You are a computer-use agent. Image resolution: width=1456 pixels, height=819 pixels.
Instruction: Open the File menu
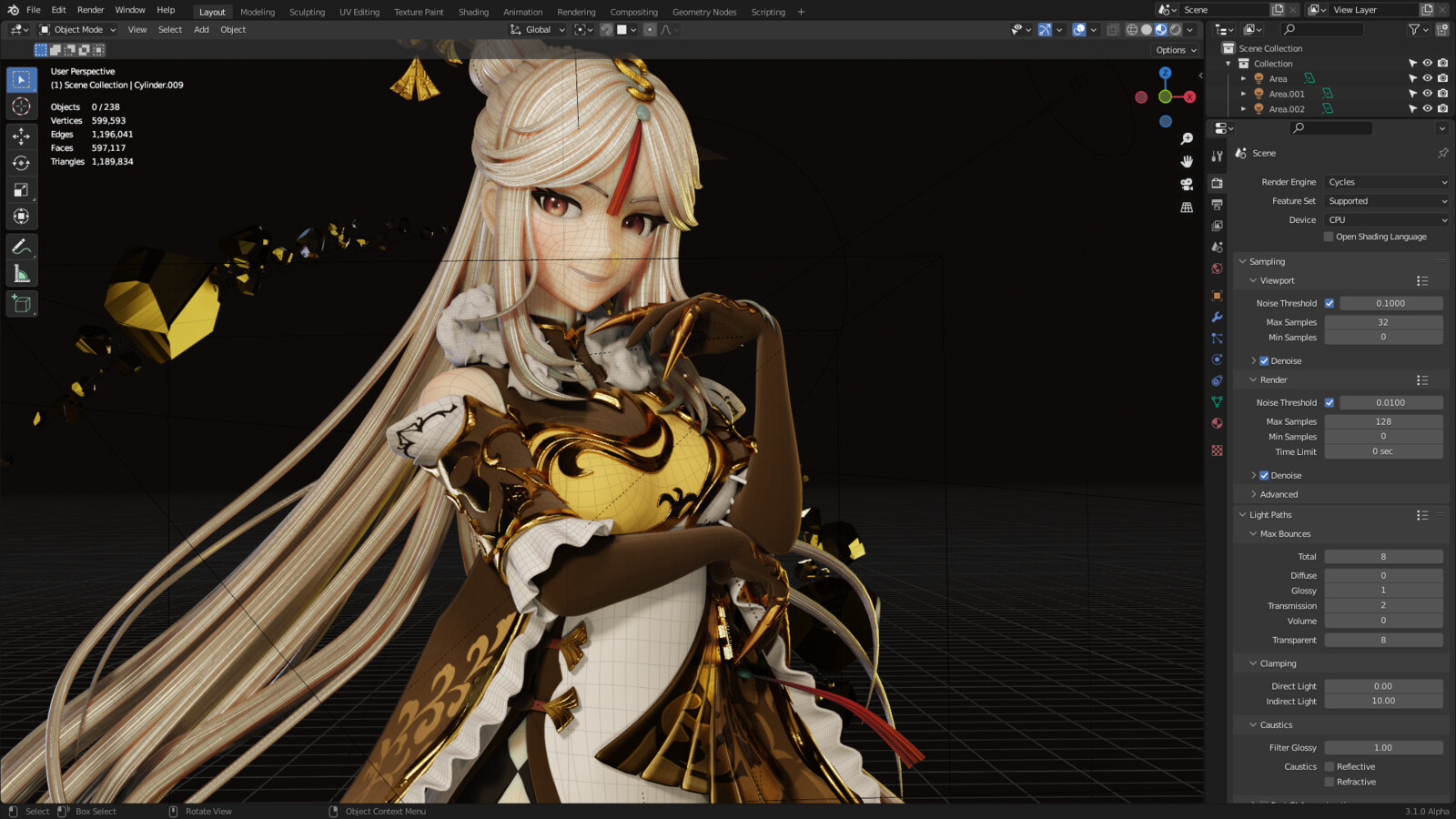click(34, 10)
